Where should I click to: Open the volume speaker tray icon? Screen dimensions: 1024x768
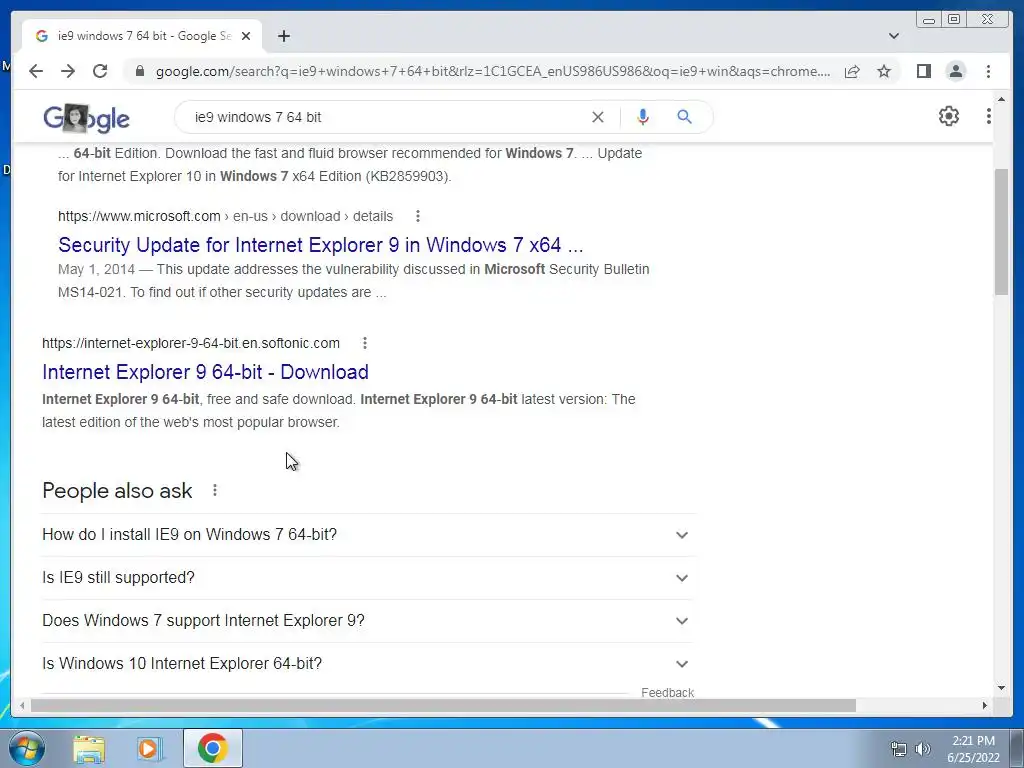point(923,749)
